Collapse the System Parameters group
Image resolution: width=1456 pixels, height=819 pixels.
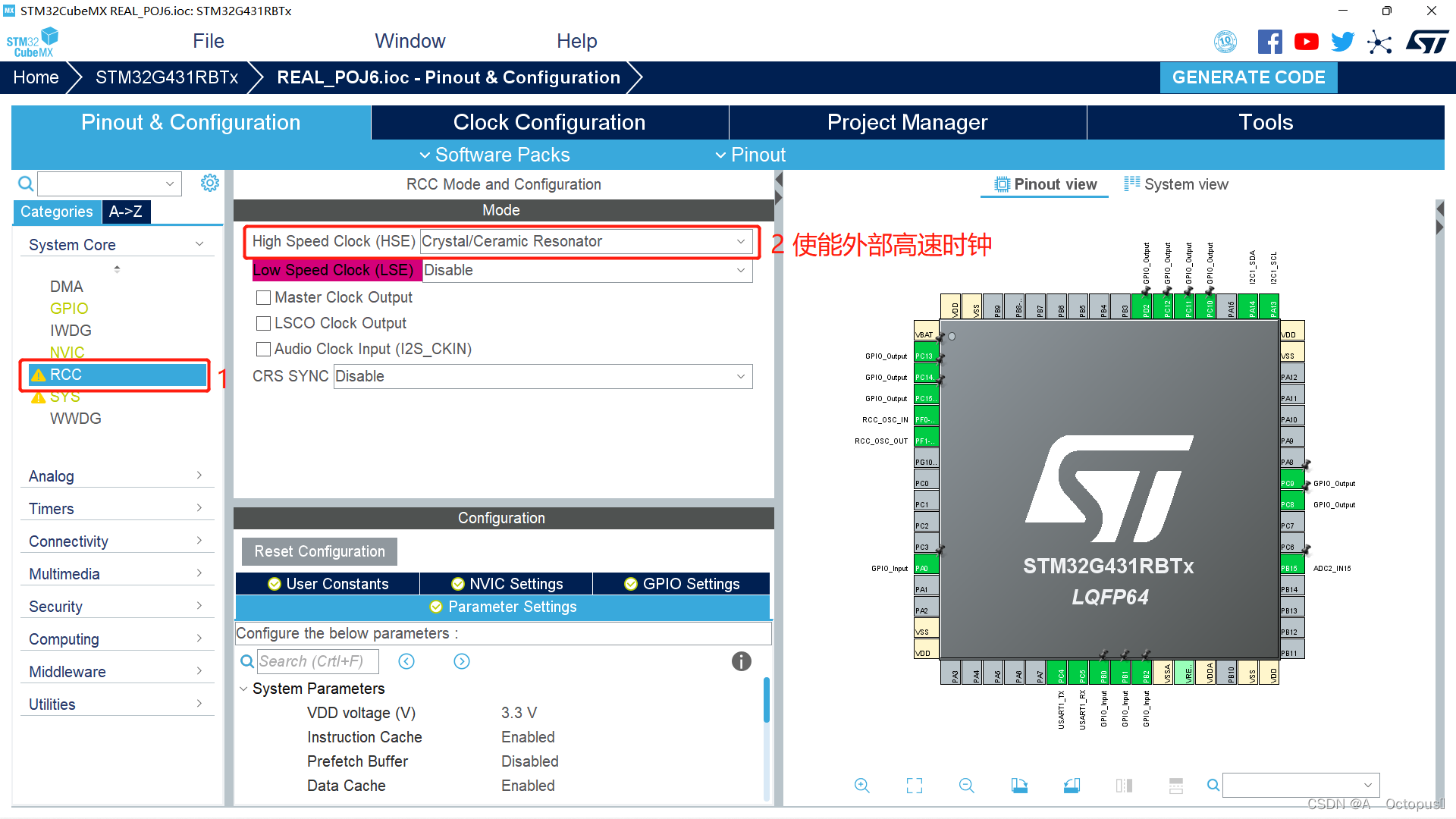click(243, 689)
